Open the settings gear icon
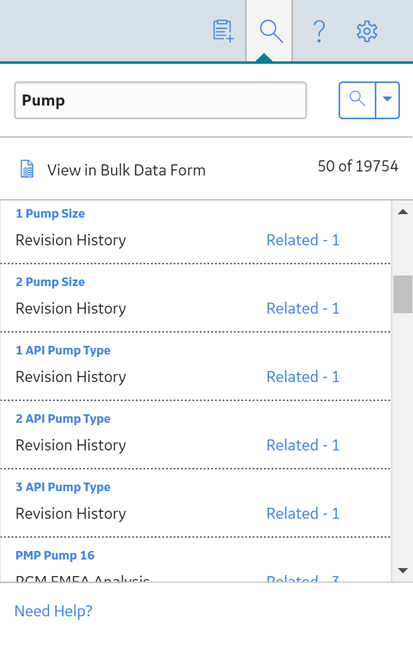 coord(367,32)
